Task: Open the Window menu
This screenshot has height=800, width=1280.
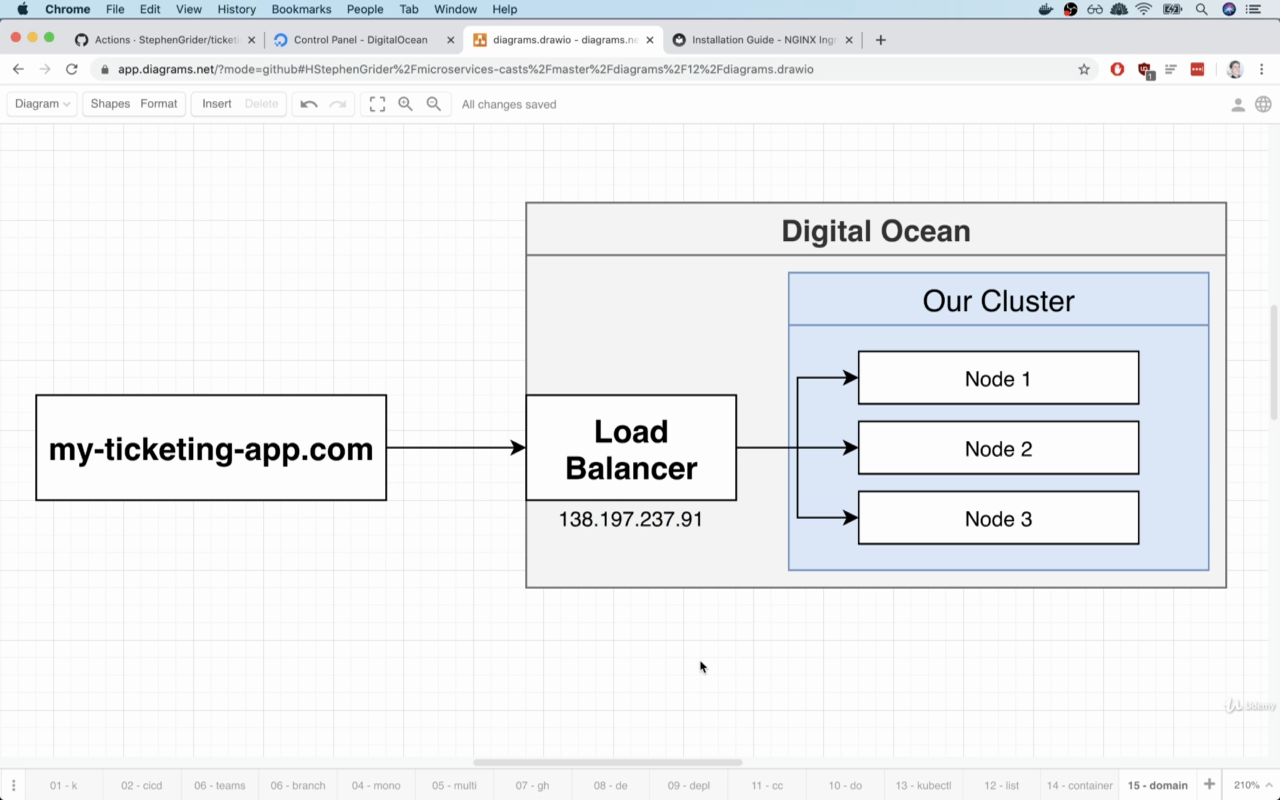Action: (455, 9)
